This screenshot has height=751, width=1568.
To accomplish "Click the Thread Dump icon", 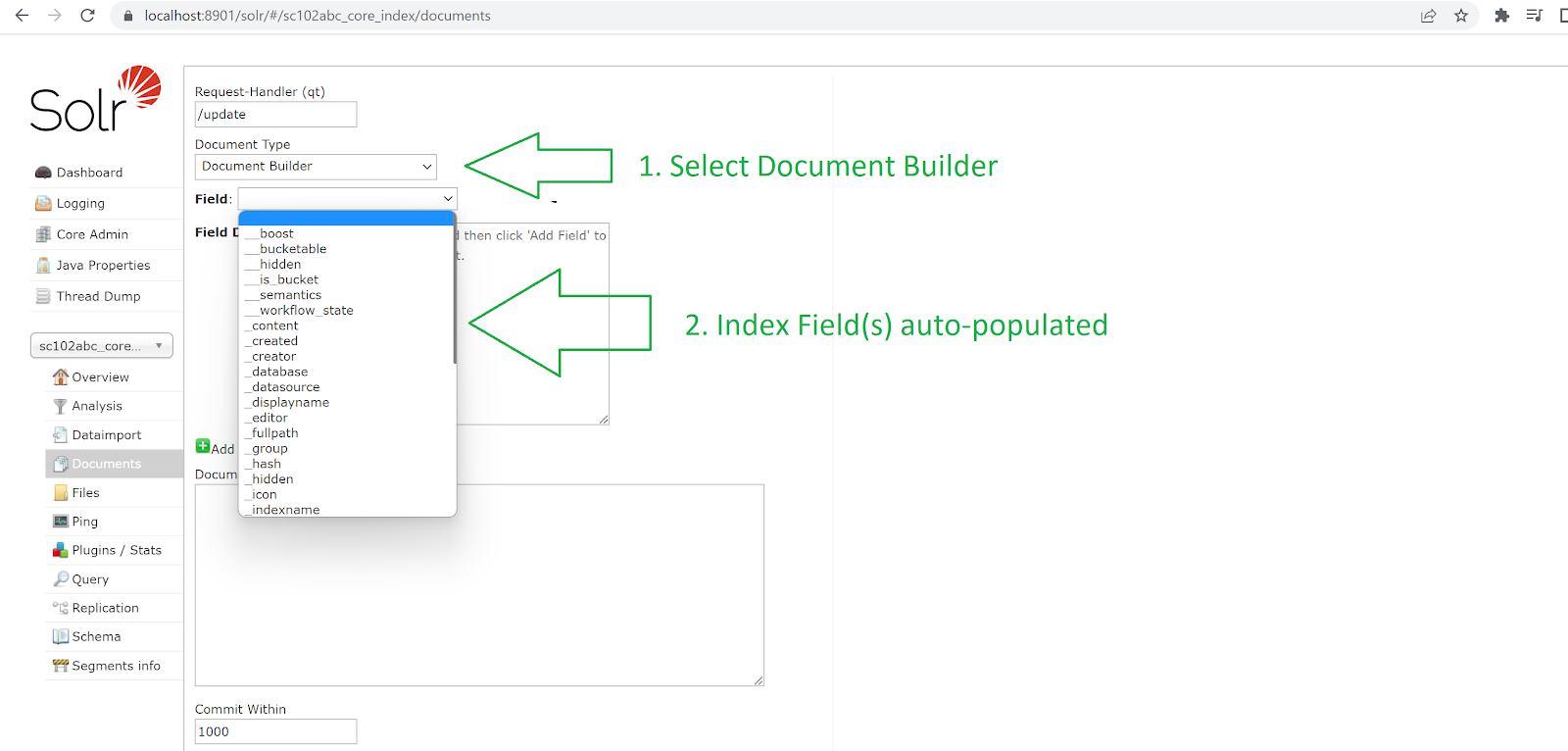I will click(x=43, y=296).
